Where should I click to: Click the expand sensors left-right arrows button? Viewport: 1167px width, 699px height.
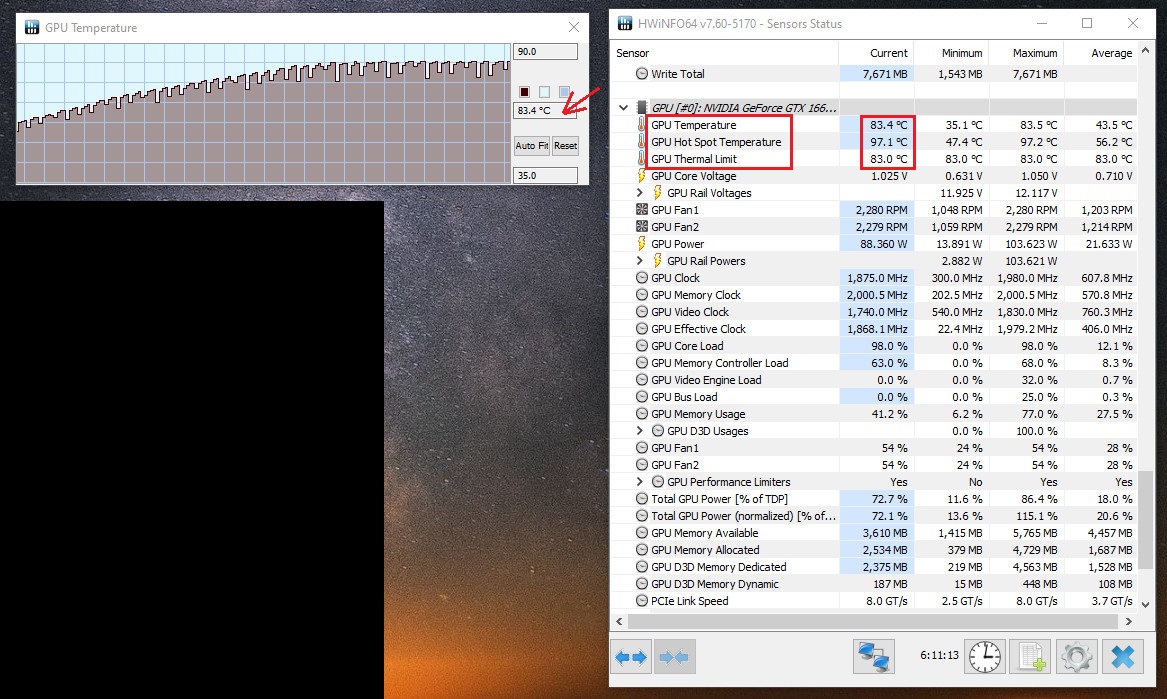pyautogui.click(x=631, y=657)
